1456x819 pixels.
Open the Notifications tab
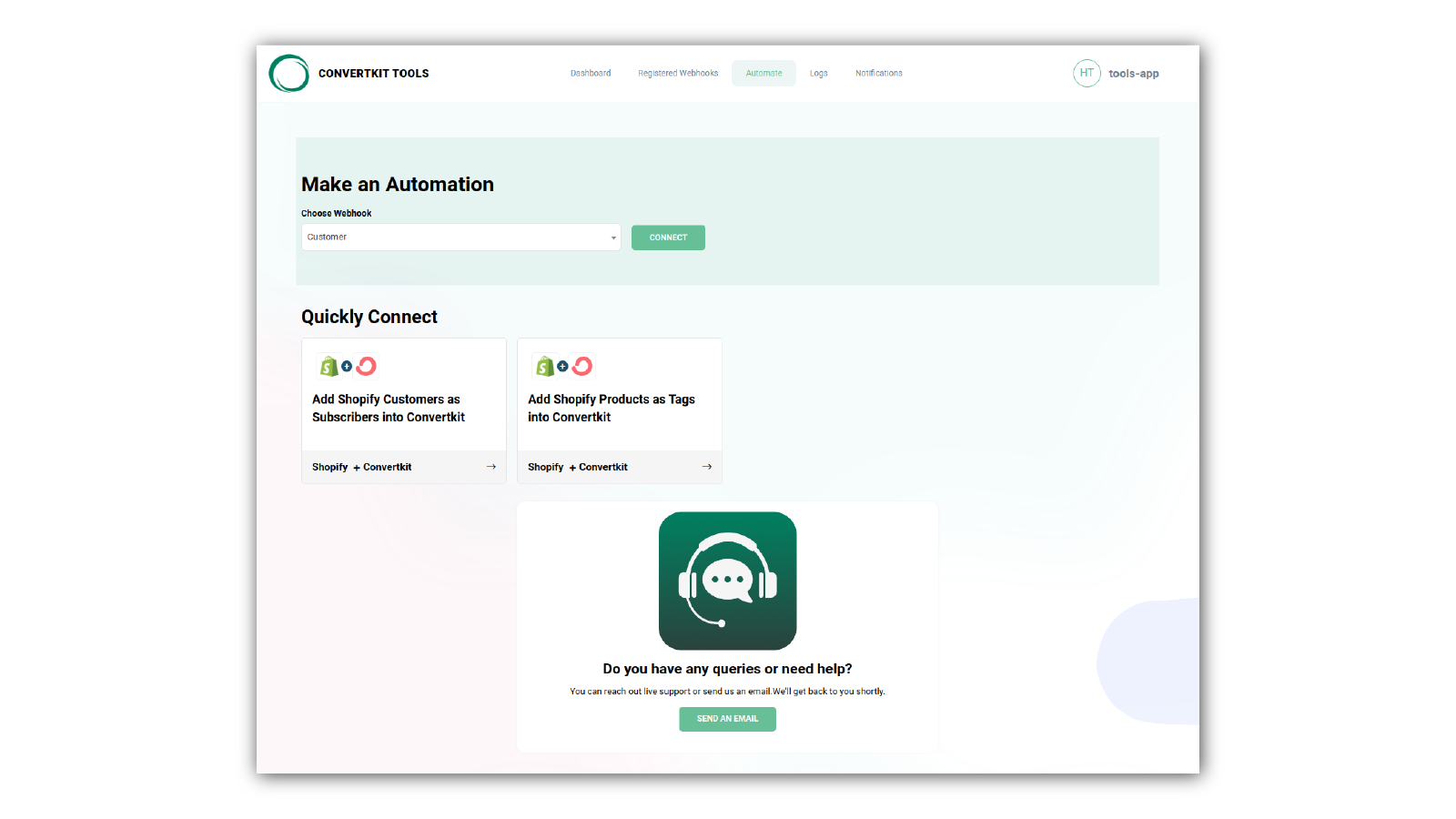[878, 74]
